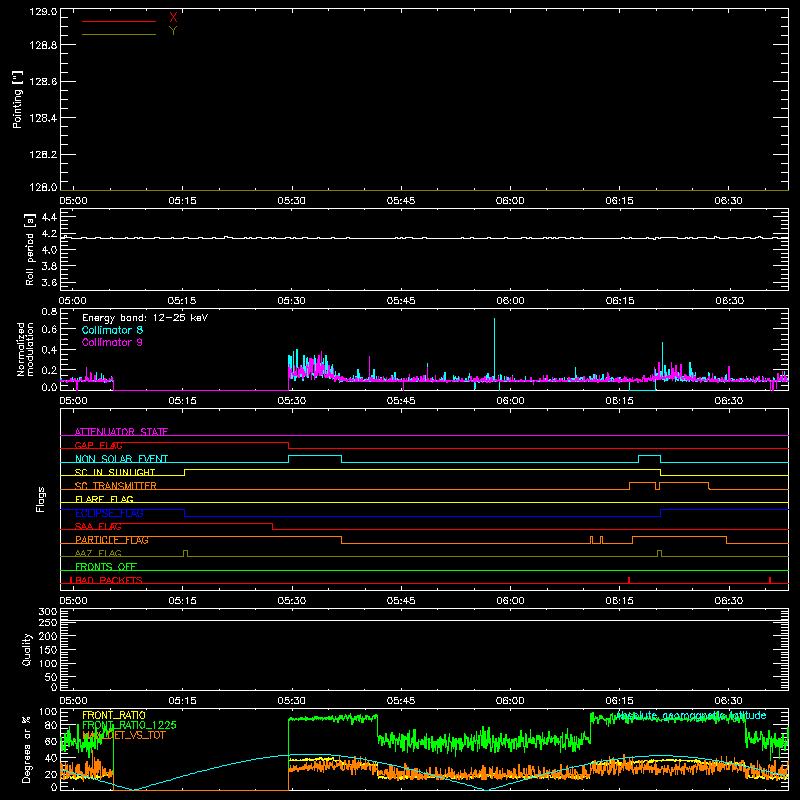Click the '4.4' tick on Roll period axis

pos(49,217)
